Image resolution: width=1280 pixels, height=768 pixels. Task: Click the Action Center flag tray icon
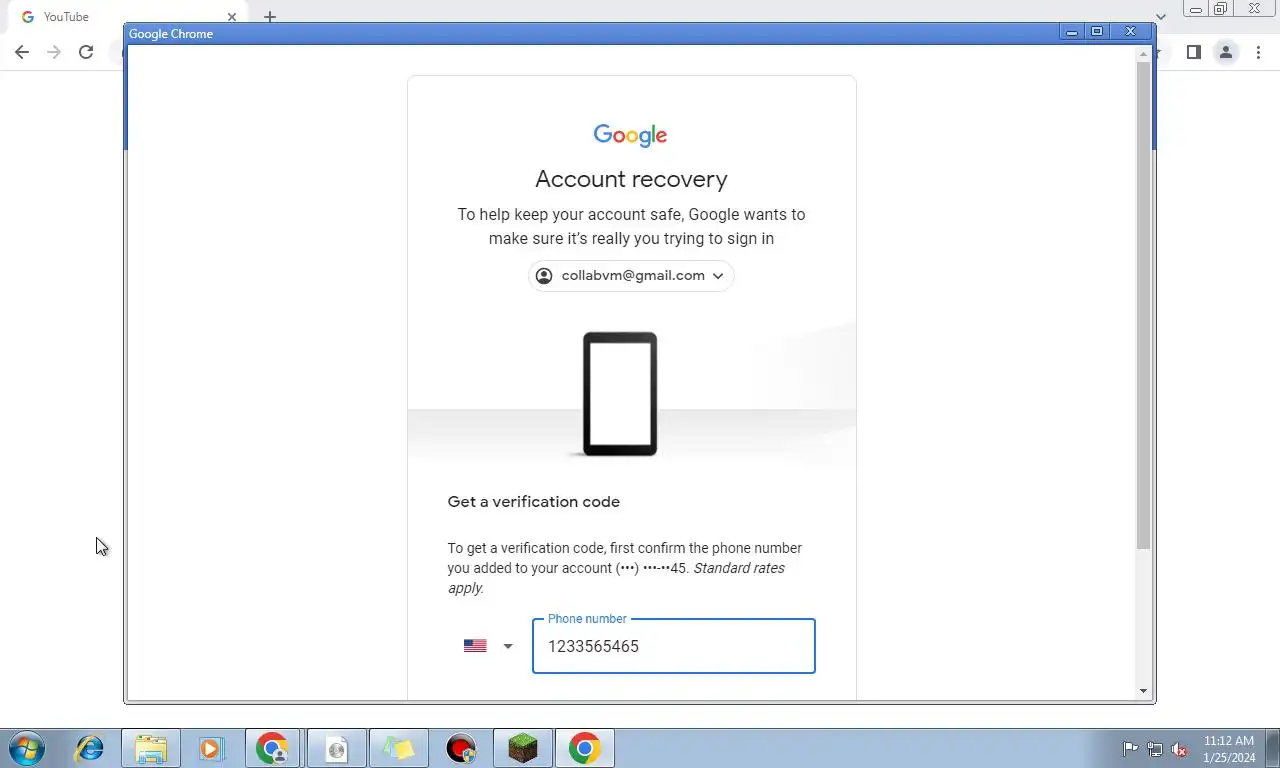coord(1130,749)
